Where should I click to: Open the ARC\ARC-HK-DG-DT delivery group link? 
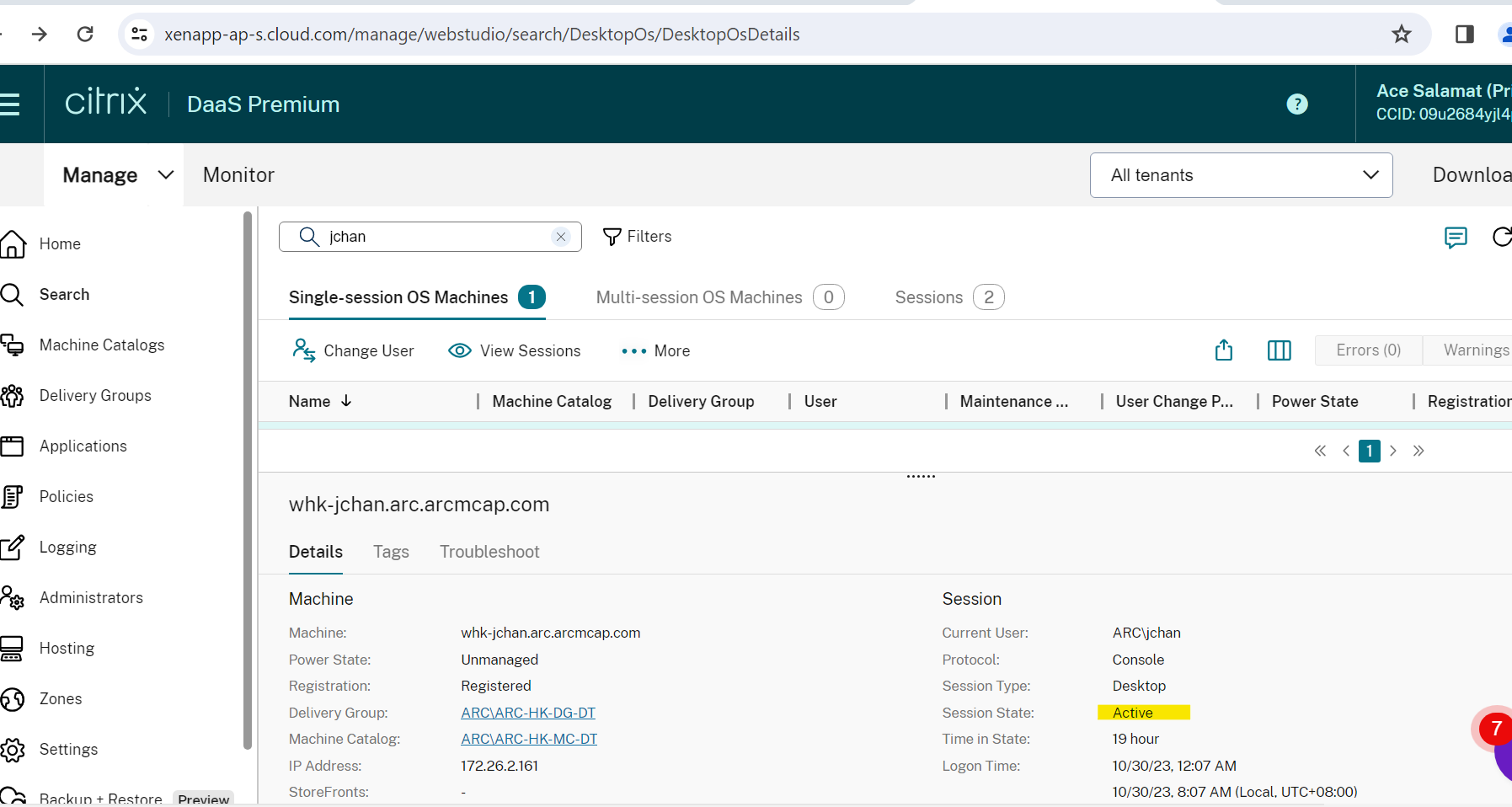tap(527, 712)
